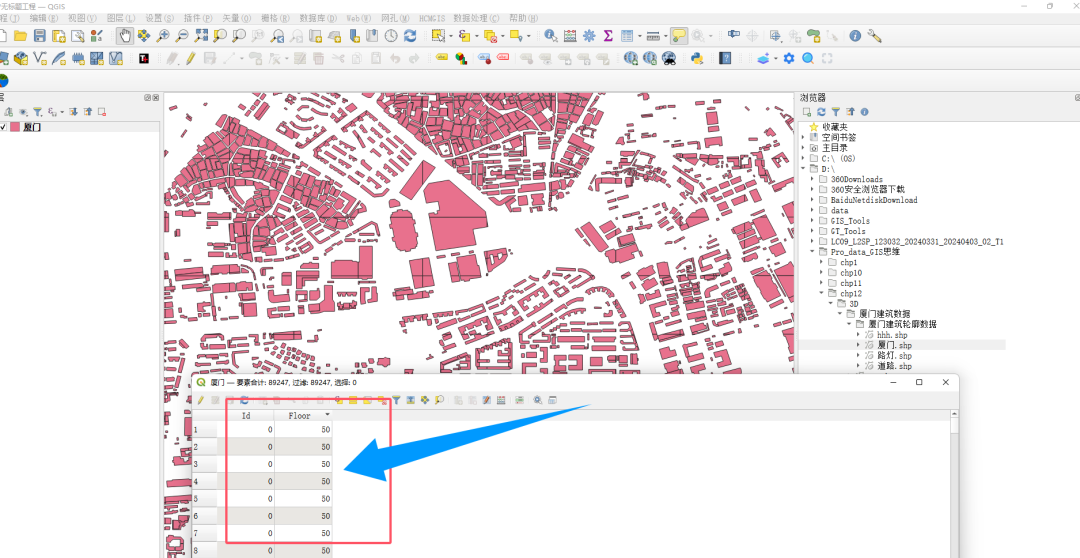This screenshot has width=1080, height=558.
Task: Open the Field Calculator abacus icon
Action: 570,36
